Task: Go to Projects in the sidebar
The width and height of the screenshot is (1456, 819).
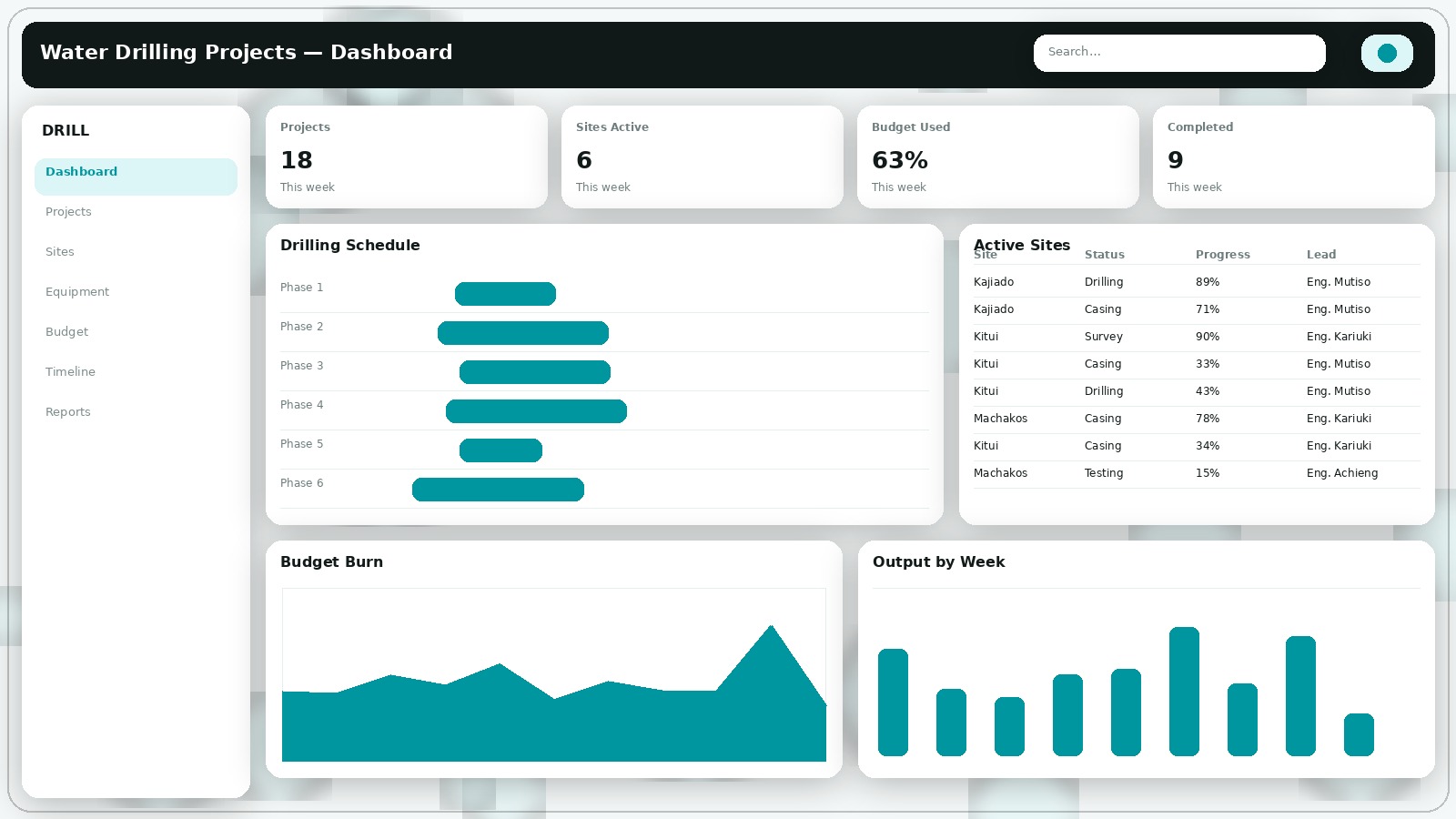Action: (x=68, y=212)
